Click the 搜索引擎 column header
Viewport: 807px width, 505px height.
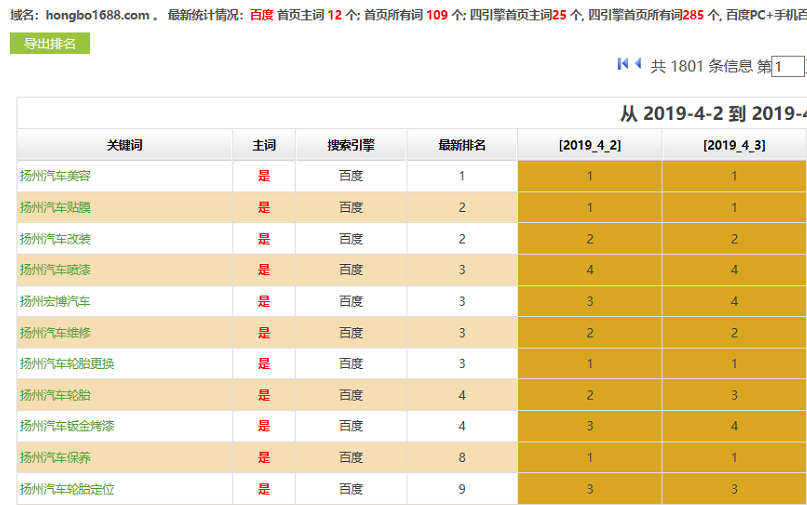click(351, 145)
